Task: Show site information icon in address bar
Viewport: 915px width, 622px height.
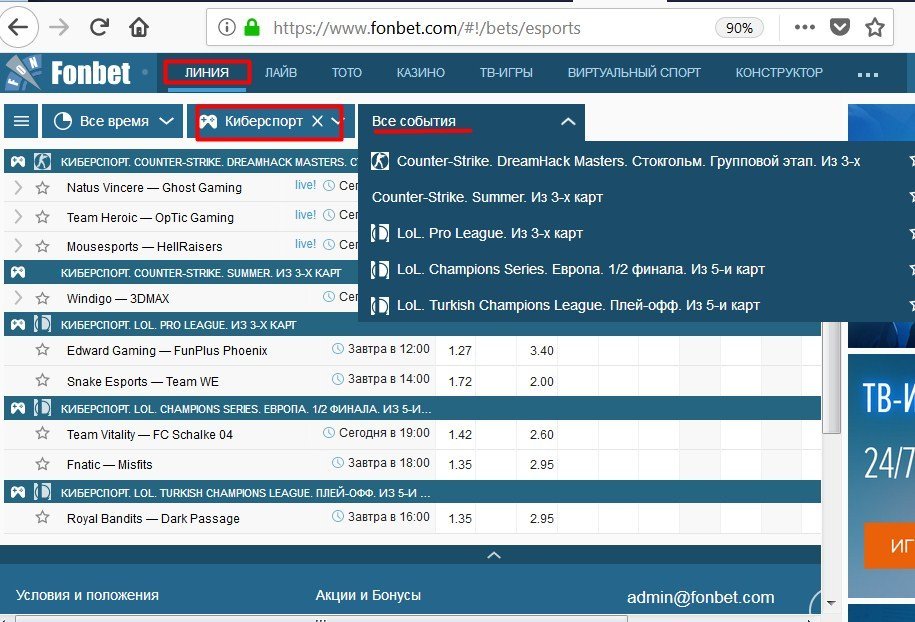Action: tap(226, 27)
